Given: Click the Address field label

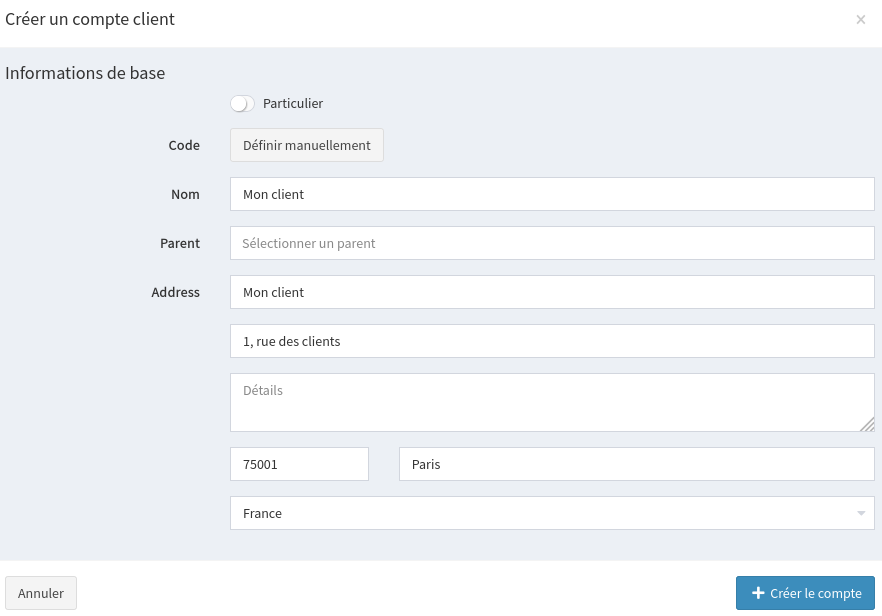Looking at the screenshot, I should coord(175,292).
